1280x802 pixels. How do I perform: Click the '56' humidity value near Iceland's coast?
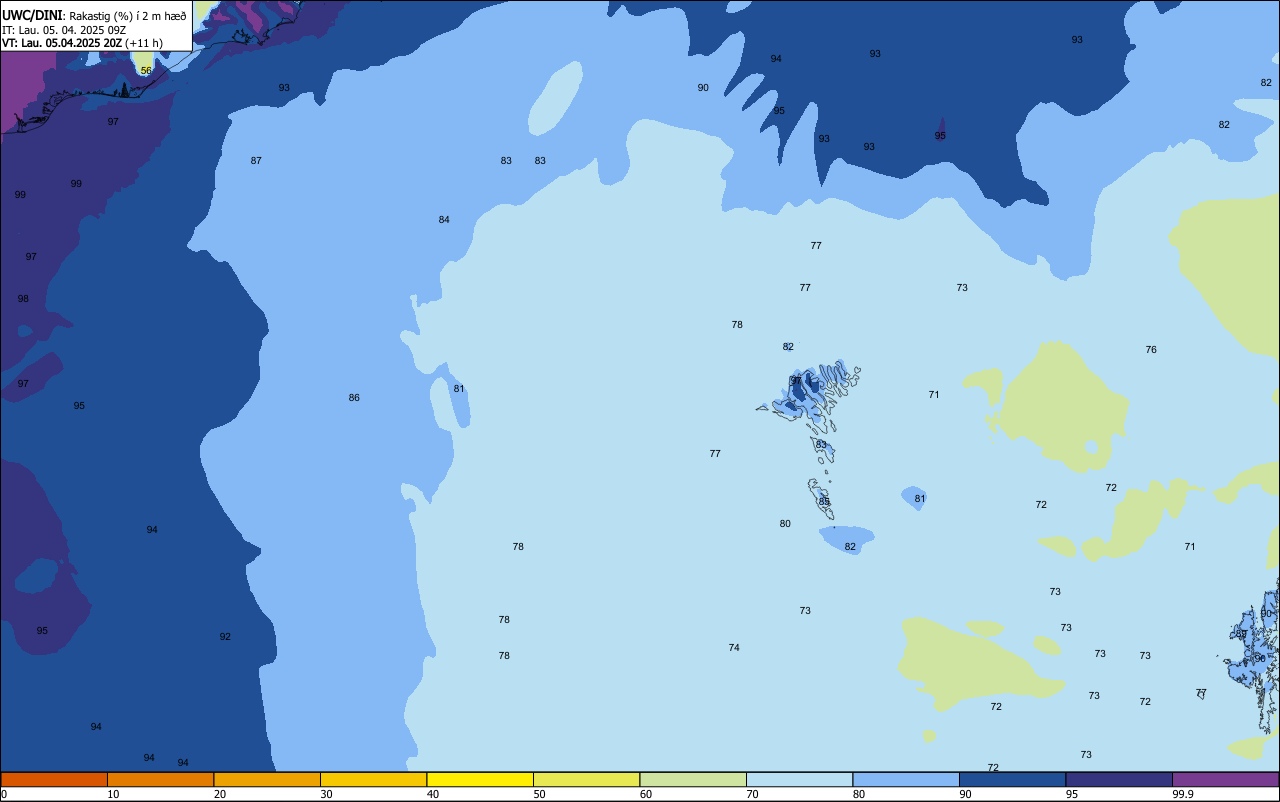tap(146, 71)
